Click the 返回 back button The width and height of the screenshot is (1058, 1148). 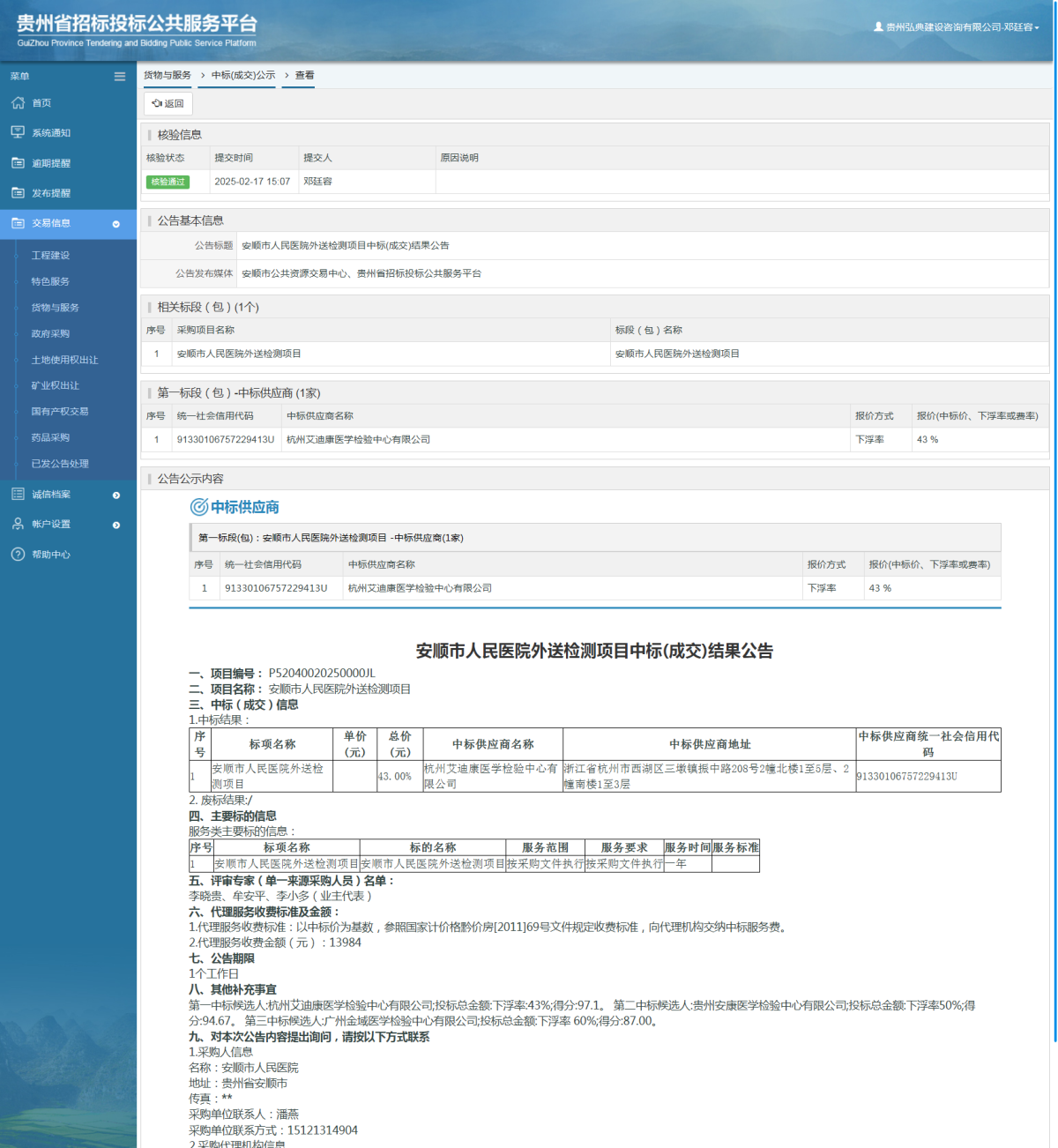point(168,103)
